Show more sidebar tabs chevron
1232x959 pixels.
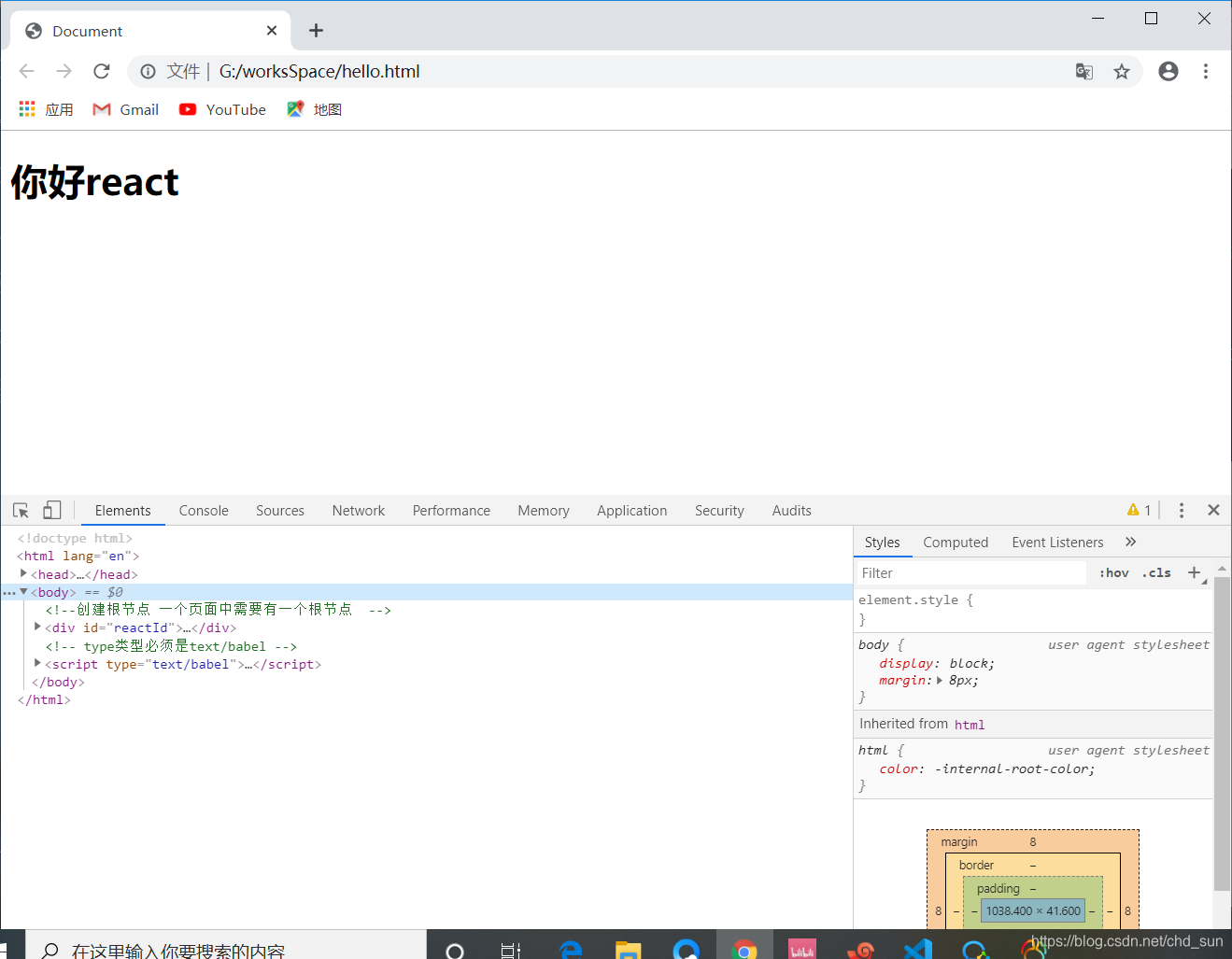pos(1131,542)
